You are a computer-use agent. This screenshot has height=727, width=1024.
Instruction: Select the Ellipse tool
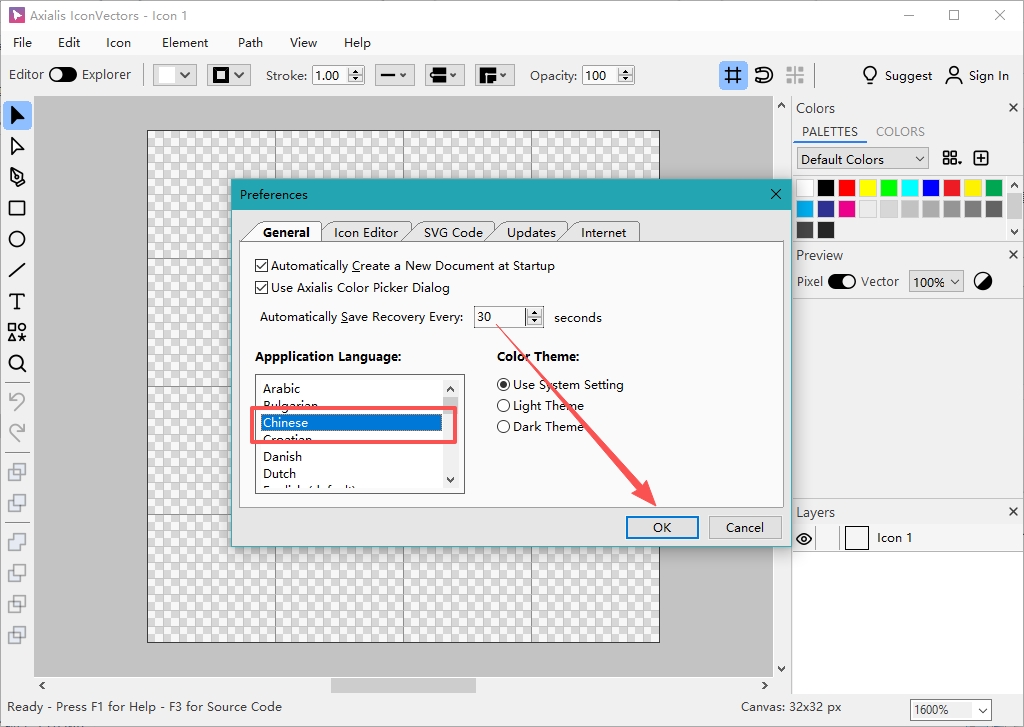click(x=17, y=239)
